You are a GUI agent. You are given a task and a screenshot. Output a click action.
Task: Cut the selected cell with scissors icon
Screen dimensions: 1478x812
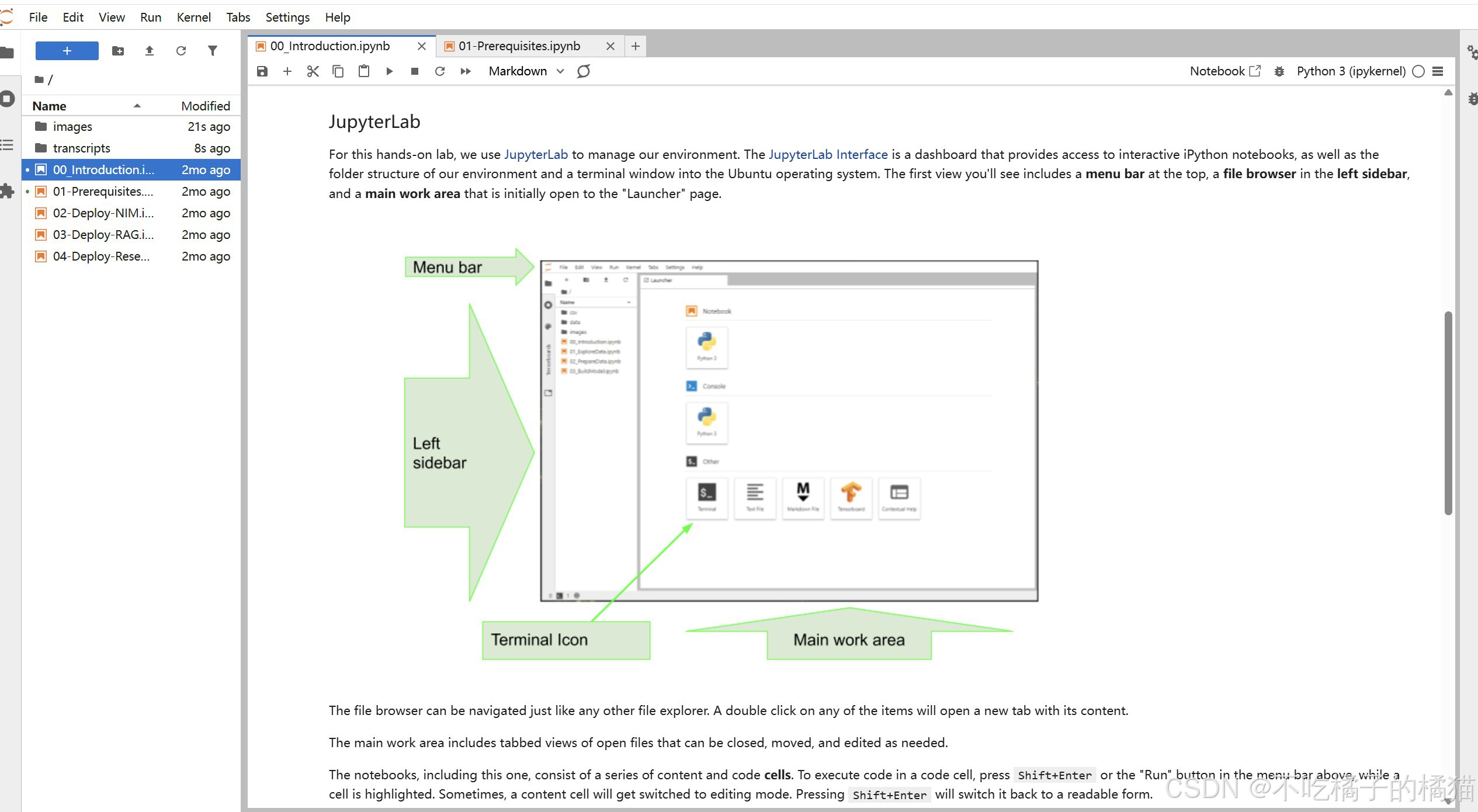click(x=313, y=71)
